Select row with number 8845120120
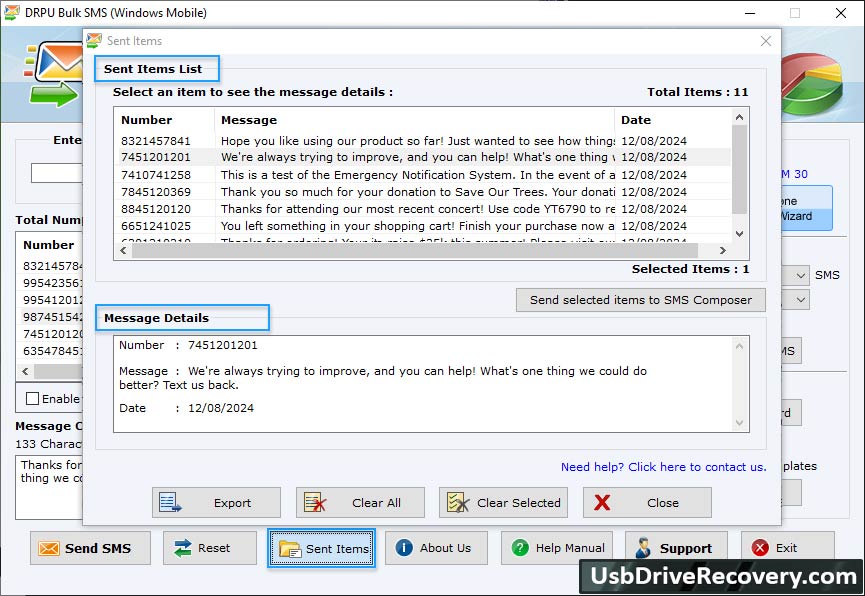Screen dimensions: 865x596 point(423,209)
